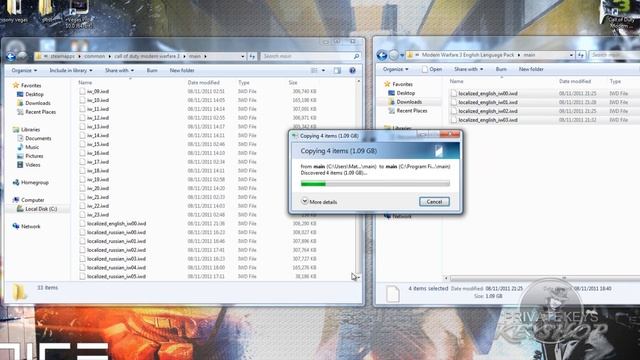The height and width of the screenshot is (360, 640).
Task: Open Share with menu in right window
Action: click(469, 69)
